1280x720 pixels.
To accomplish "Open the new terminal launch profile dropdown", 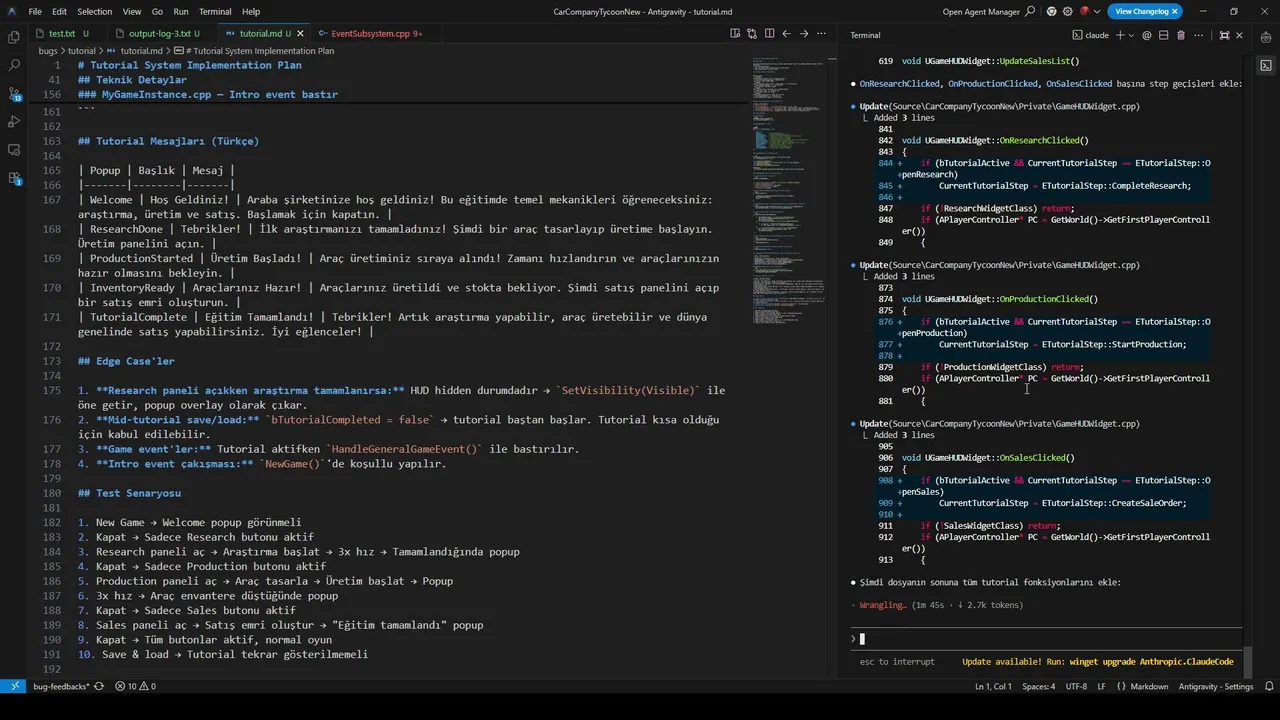I will click(x=1132, y=35).
